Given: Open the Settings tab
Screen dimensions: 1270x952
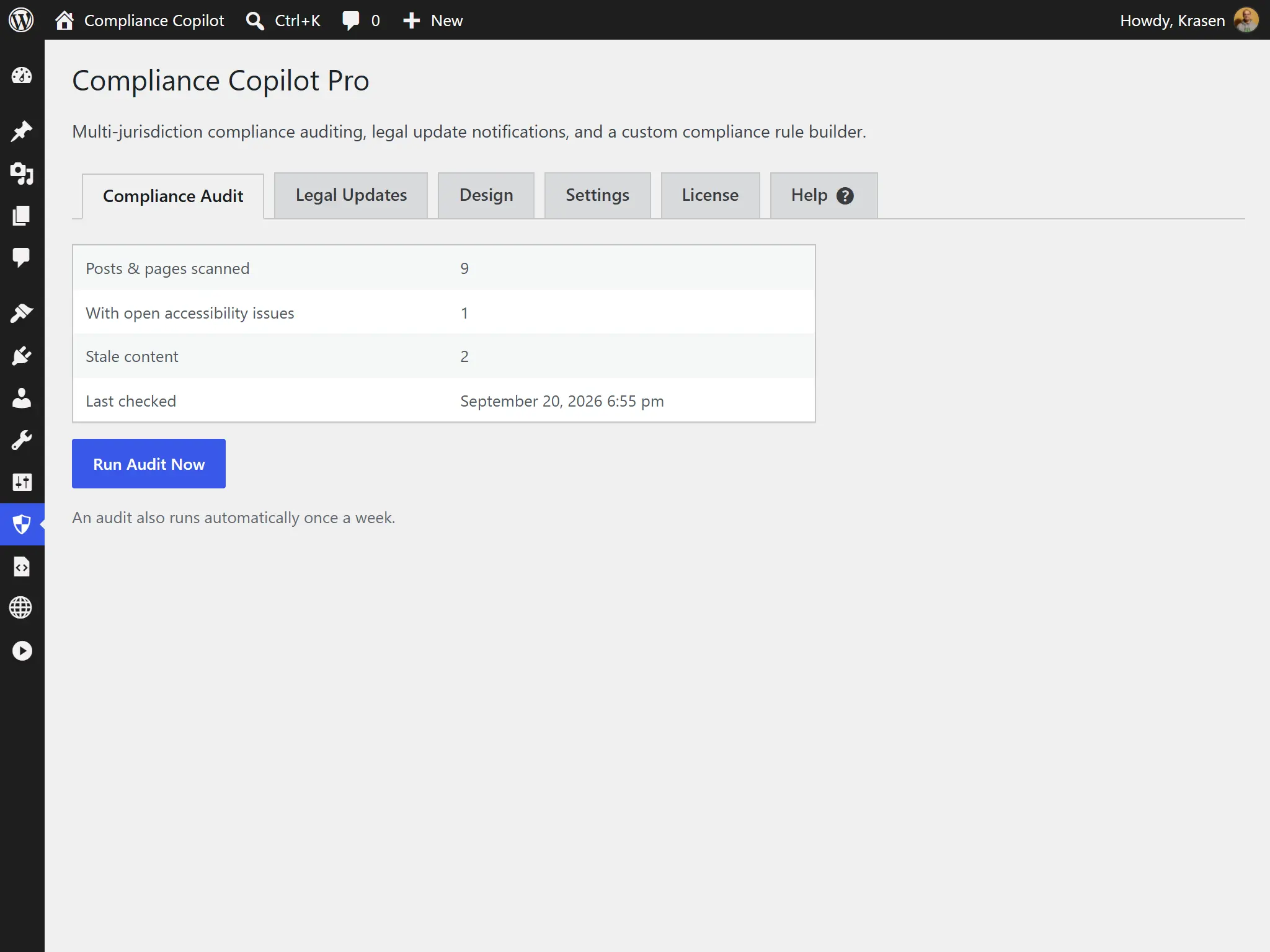Looking at the screenshot, I should (x=597, y=195).
